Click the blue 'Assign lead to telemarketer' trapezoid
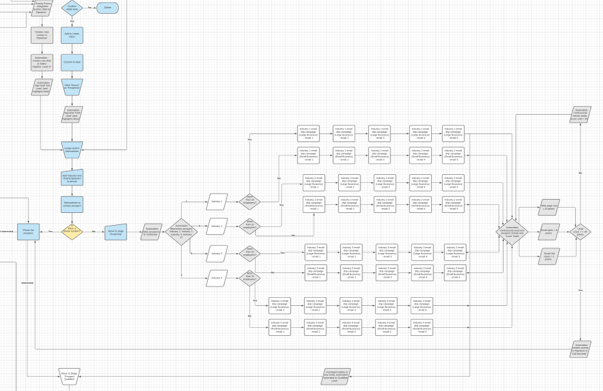 pos(72,150)
